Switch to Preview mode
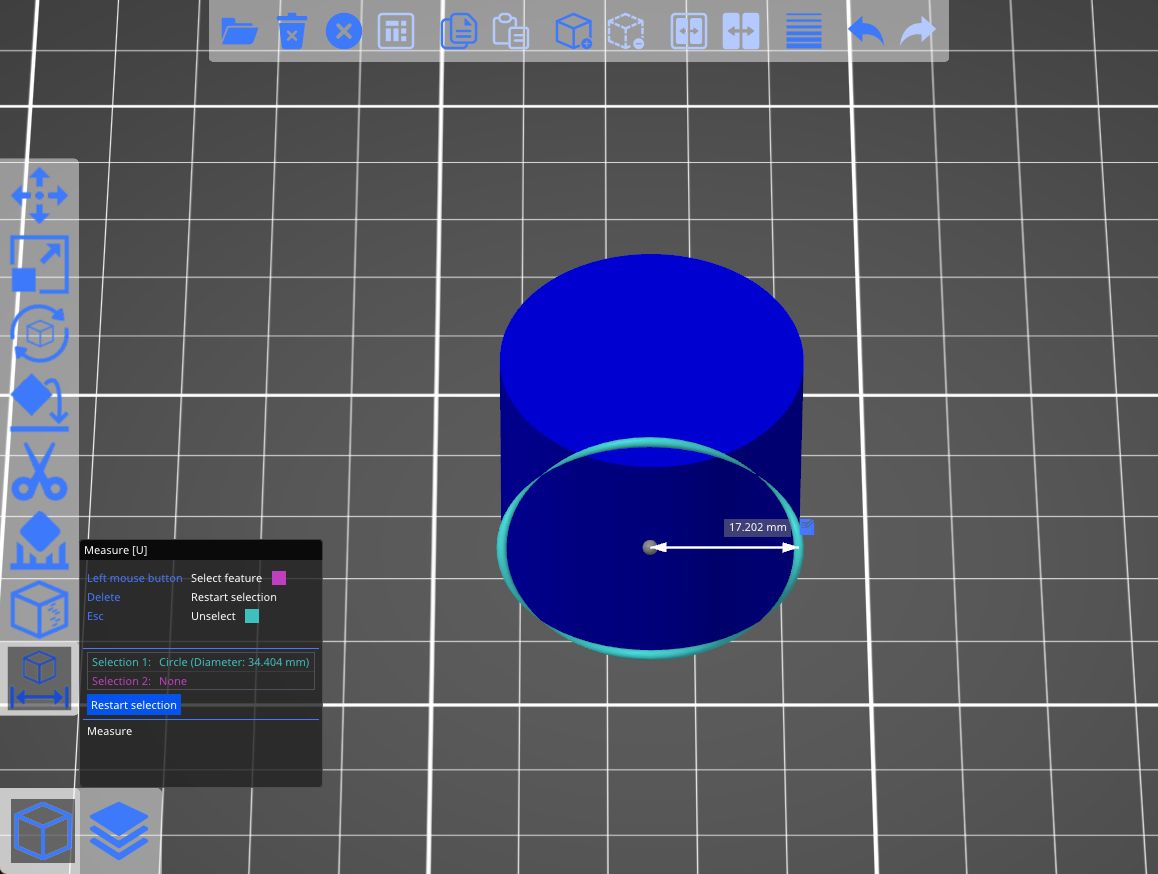Viewport: 1158px width, 874px height. (119, 830)
